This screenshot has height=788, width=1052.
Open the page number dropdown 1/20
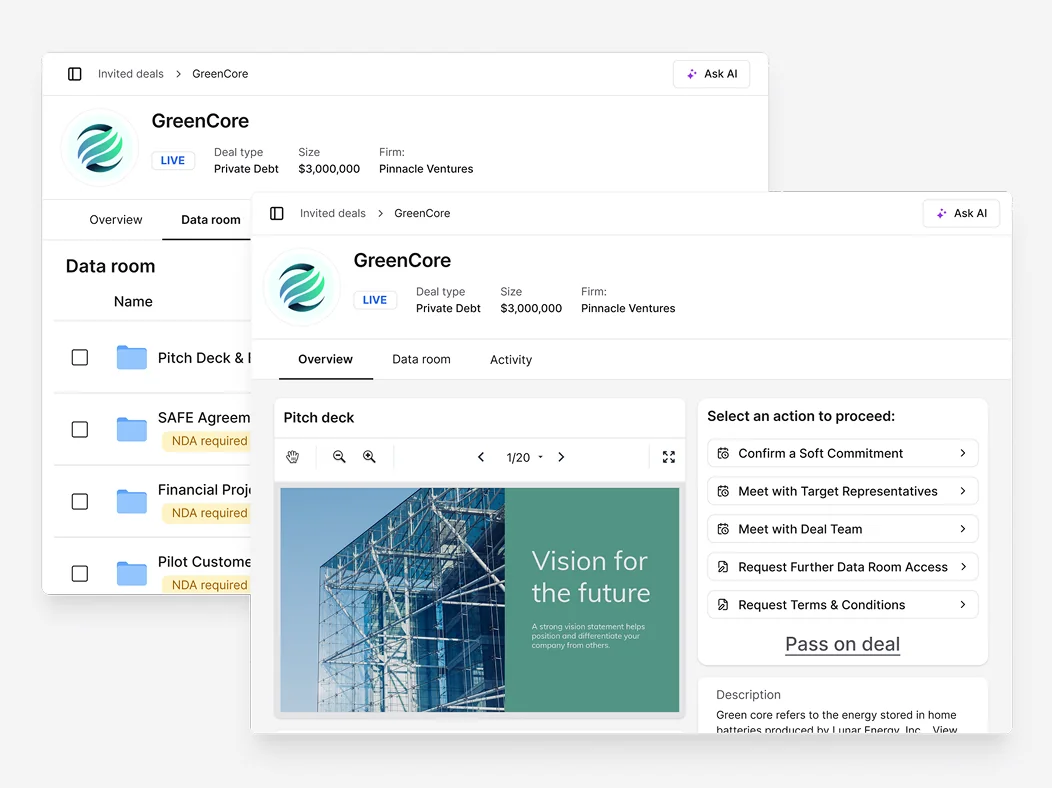(x=524, y=457)
